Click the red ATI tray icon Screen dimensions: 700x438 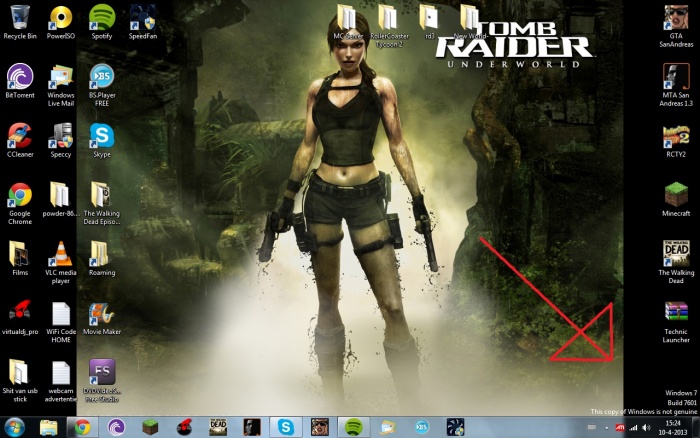[620, 428]
